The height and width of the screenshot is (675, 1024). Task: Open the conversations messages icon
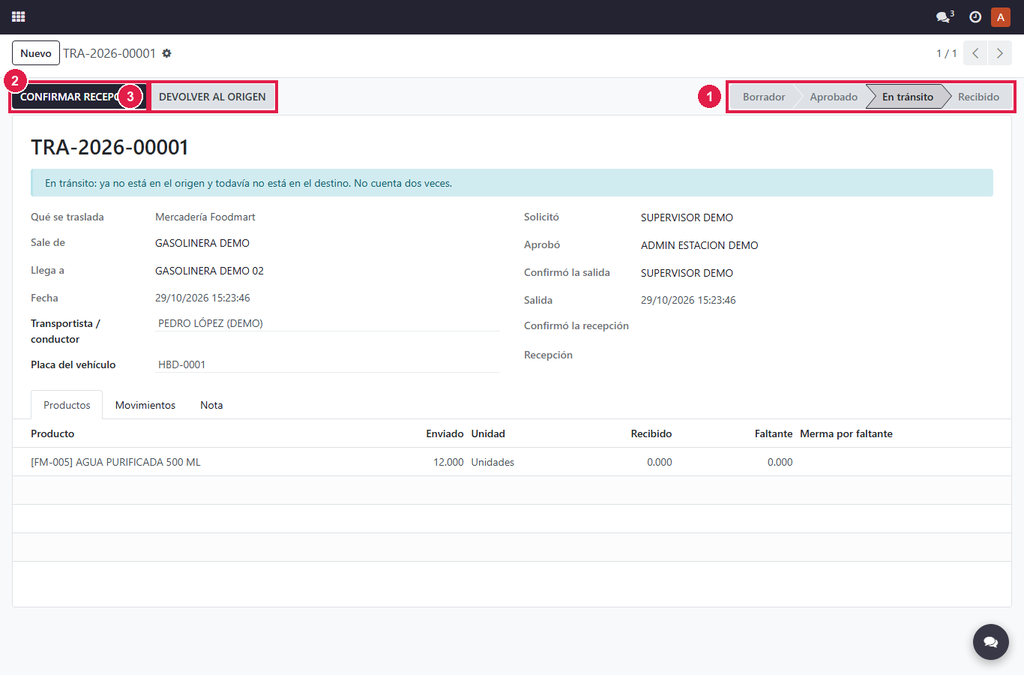point(944,17)
